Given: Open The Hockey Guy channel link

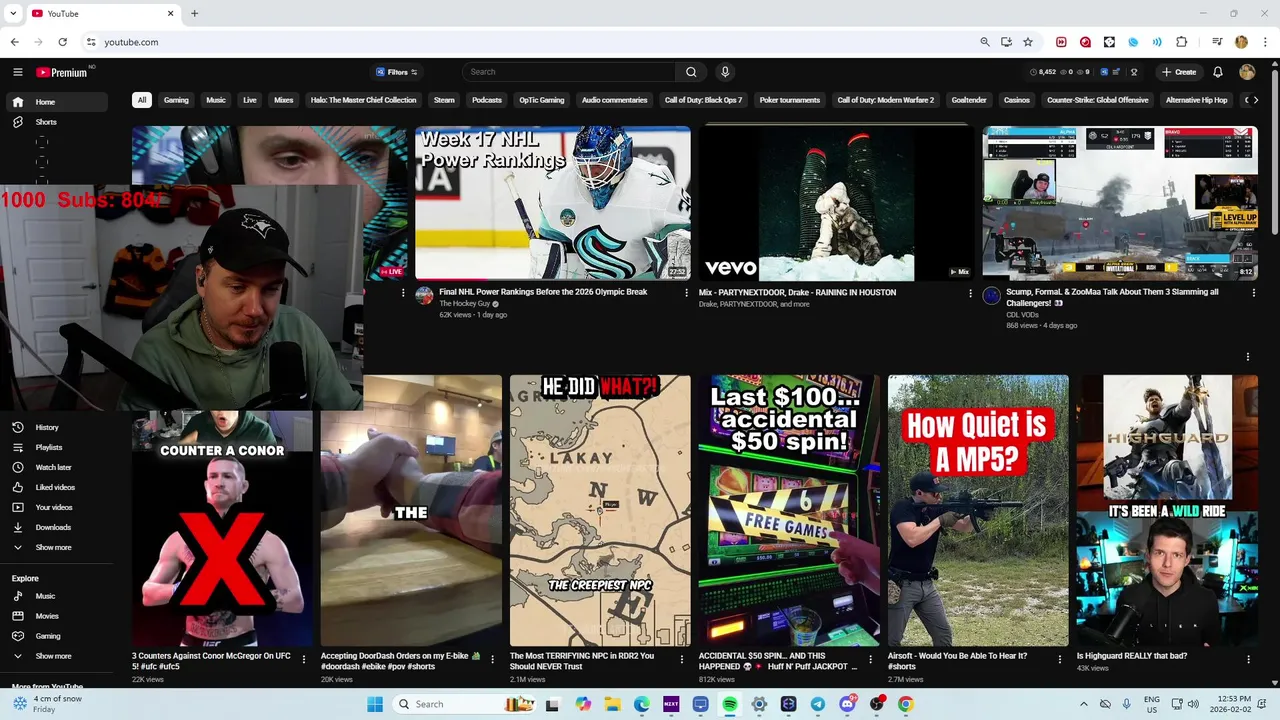Looking at the screenshot, I should (x=465, y=304).
